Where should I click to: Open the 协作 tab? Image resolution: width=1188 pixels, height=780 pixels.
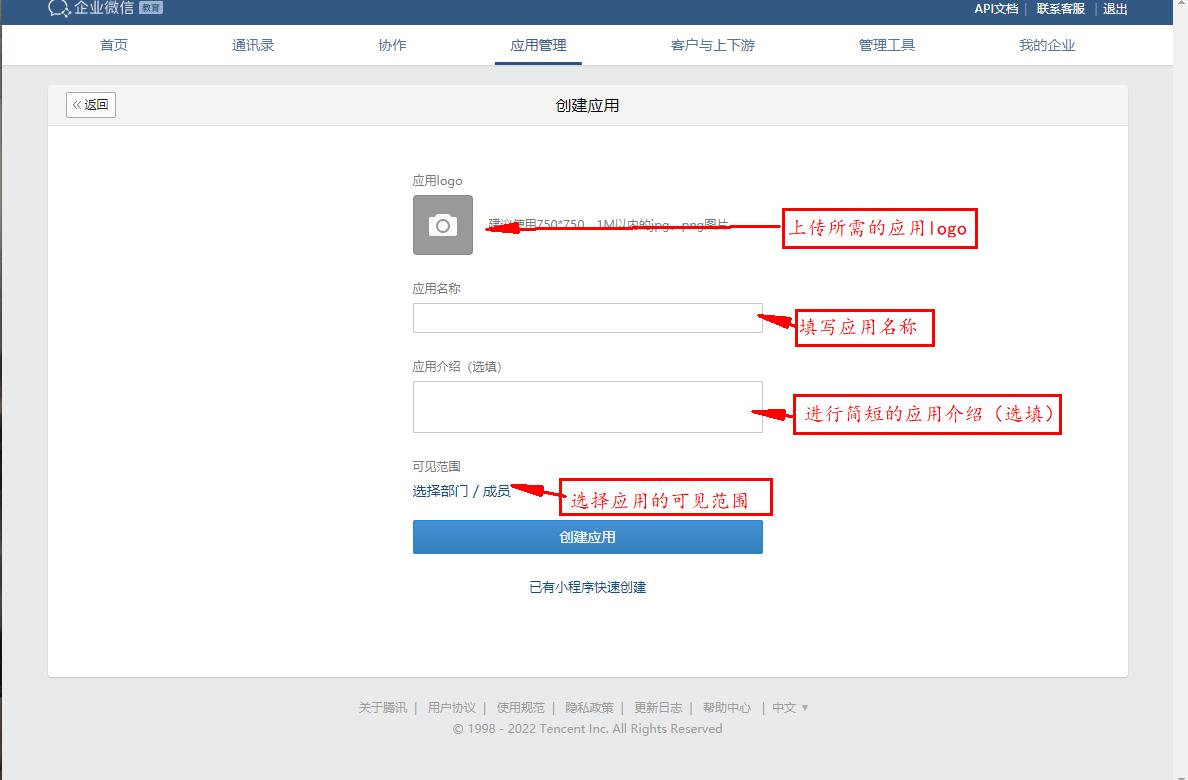(x=392, y=45)
